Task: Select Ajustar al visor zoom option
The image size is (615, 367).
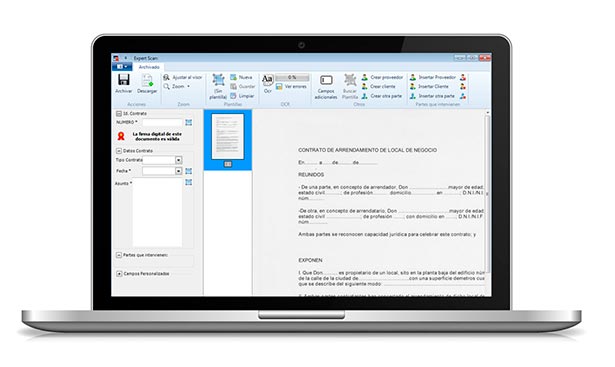Action: (x=183, y=78)
